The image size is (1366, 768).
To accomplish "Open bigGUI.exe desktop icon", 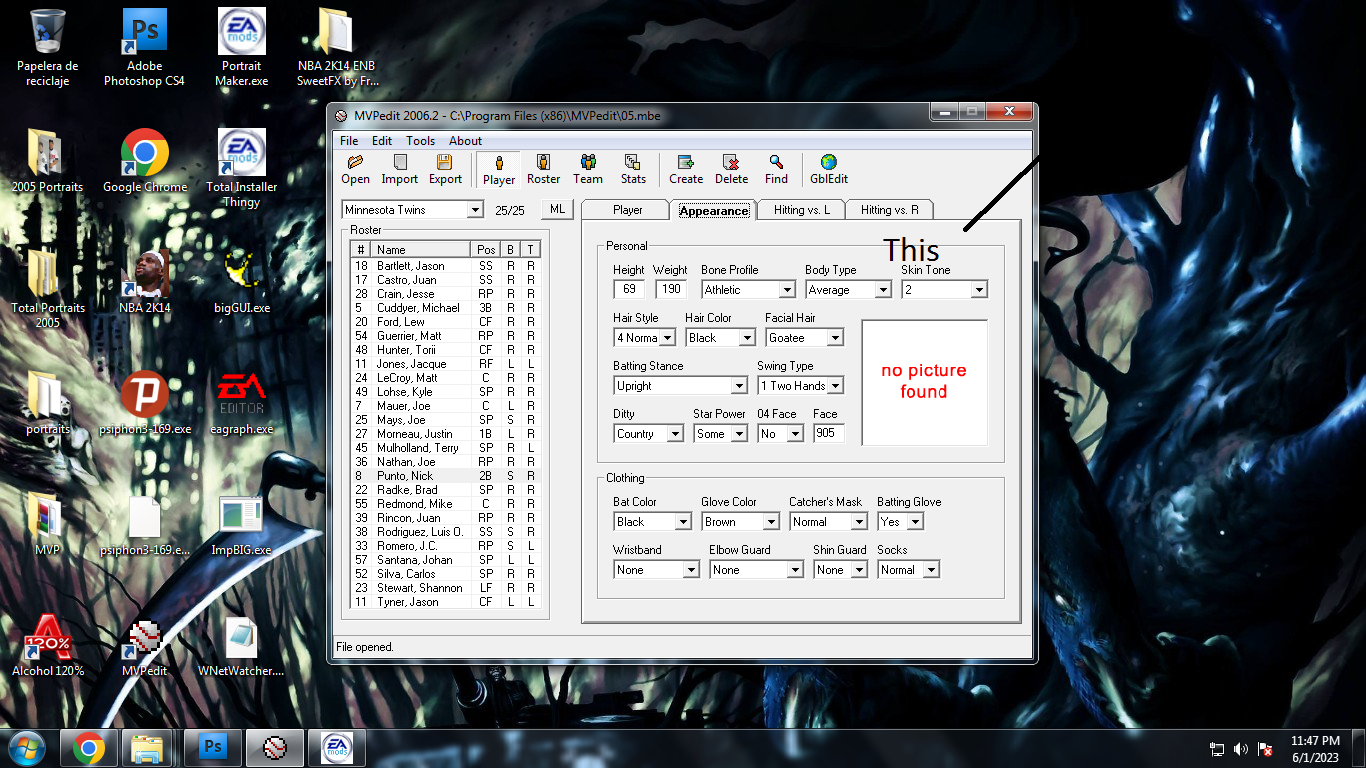I will tap(241, 282).
